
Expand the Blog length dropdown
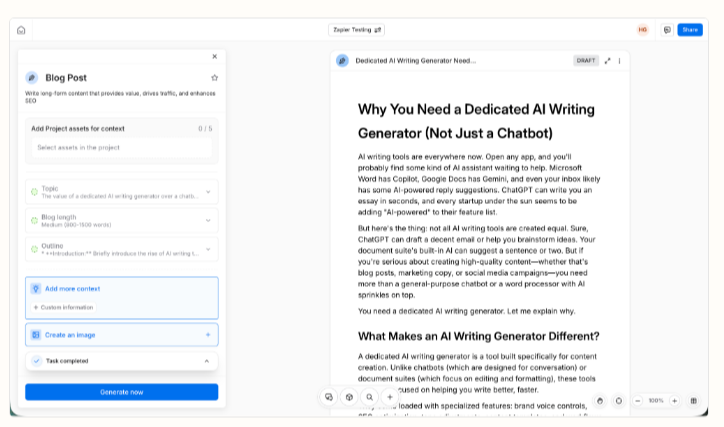coord(208,220)
